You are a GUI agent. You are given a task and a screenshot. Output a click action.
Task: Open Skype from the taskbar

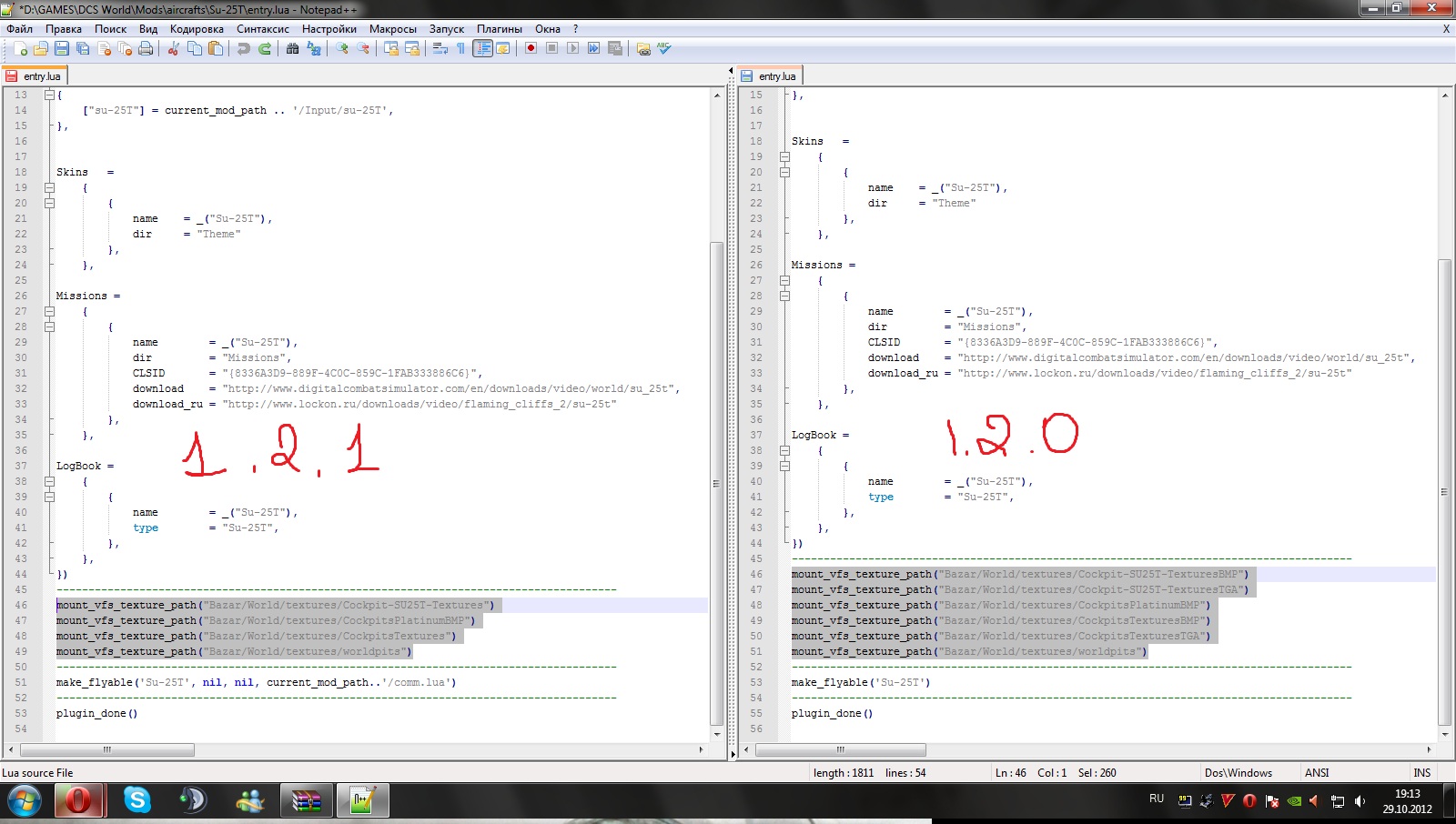[x=137, y=800]
